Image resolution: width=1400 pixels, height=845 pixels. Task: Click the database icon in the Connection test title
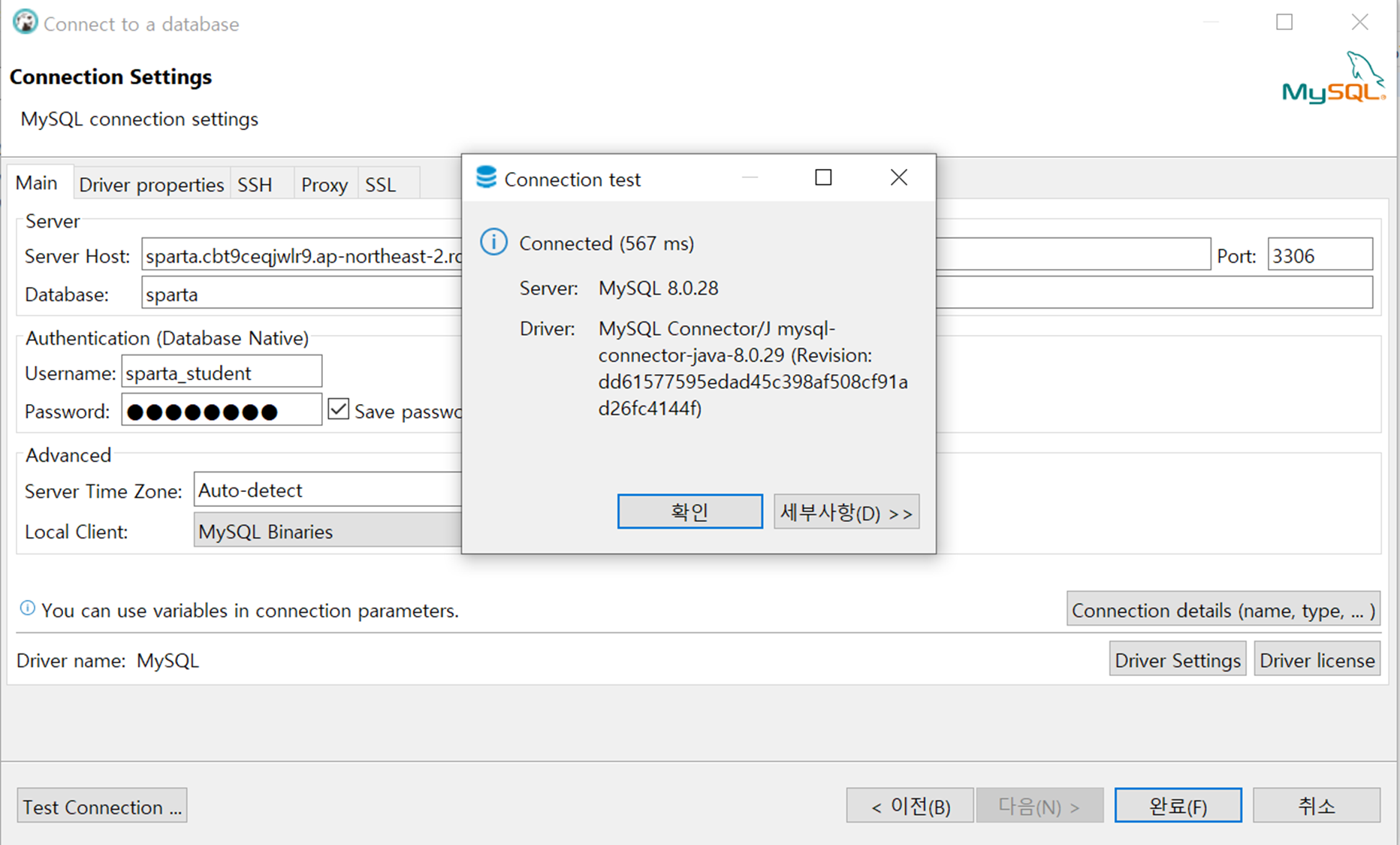[487, 177]
